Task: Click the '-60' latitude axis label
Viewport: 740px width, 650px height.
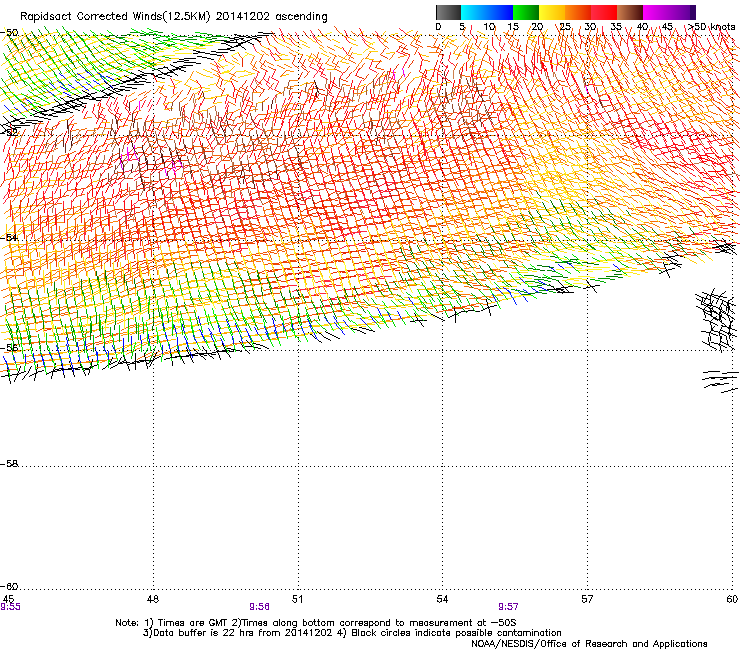Action: [9, 586]
